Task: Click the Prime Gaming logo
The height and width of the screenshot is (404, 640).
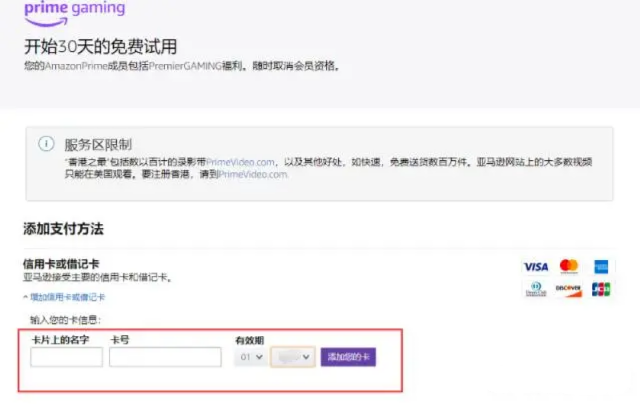Action: pos(75,10)
